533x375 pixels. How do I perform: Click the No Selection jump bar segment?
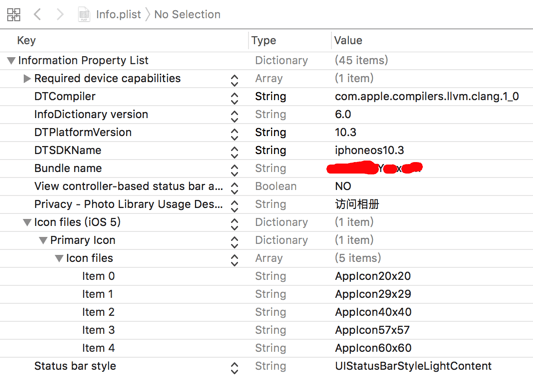(187, 15)
